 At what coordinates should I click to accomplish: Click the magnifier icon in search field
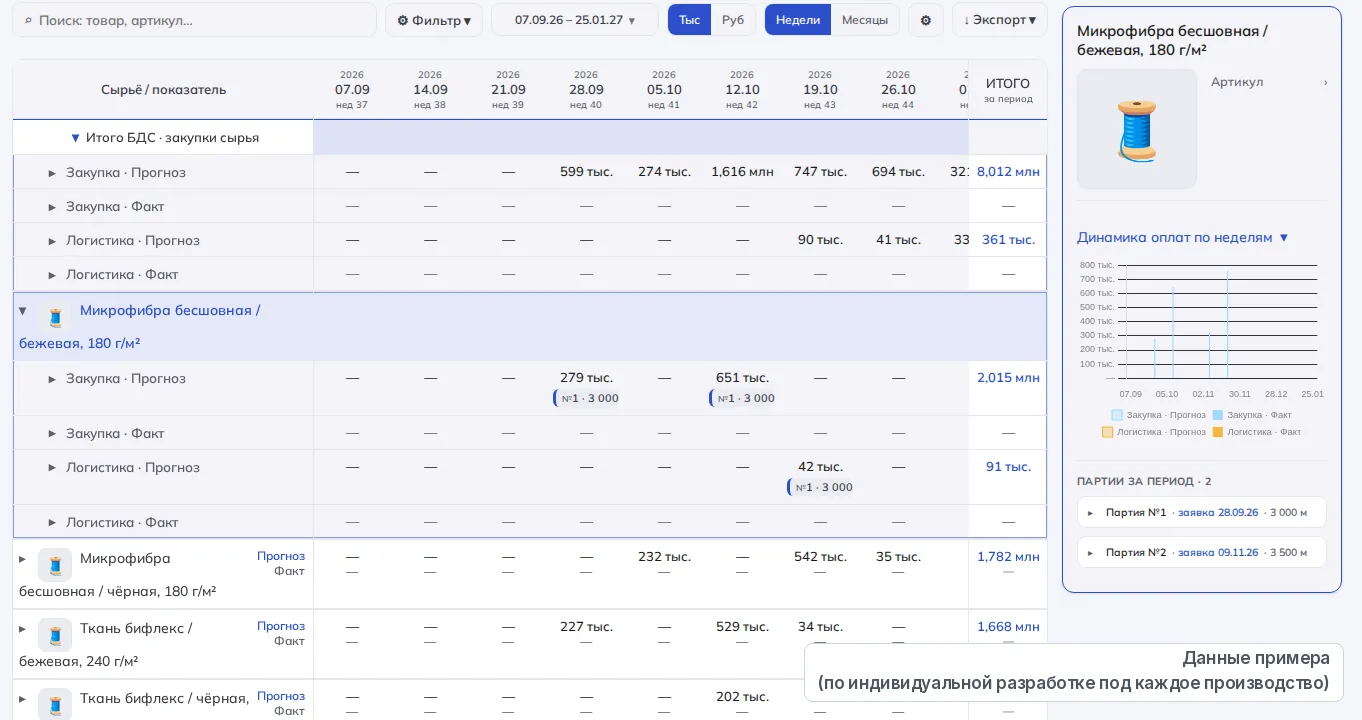click(x=28, y=20)
